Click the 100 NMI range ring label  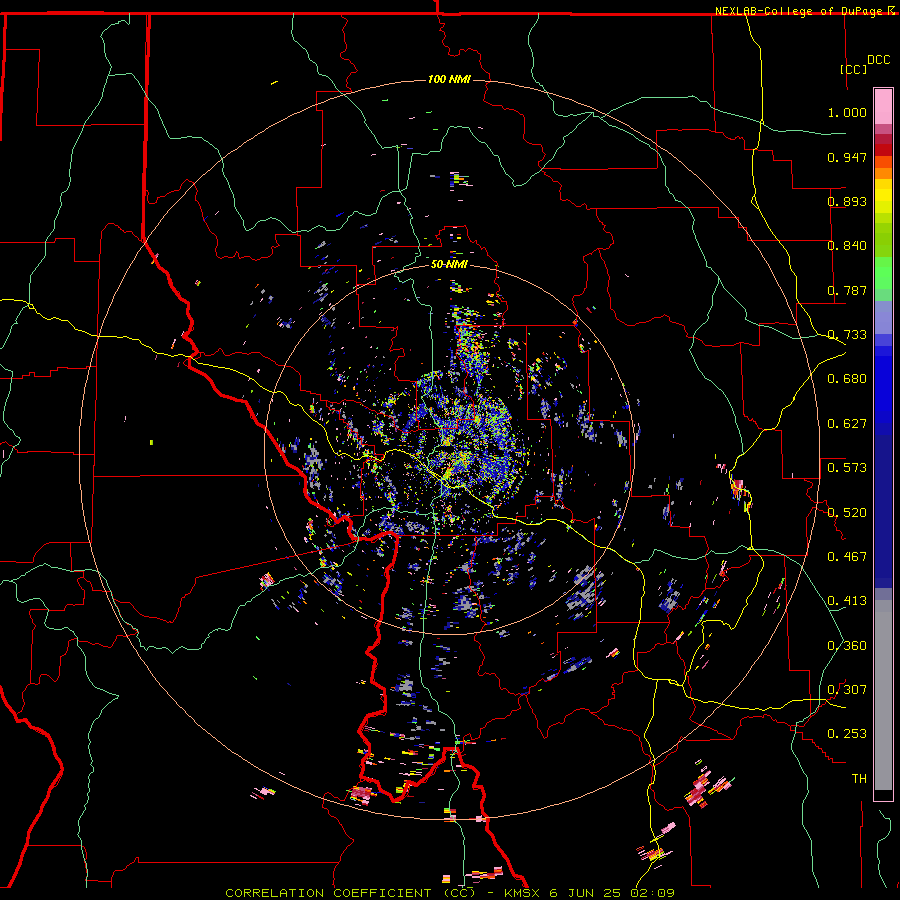[449, 79]
